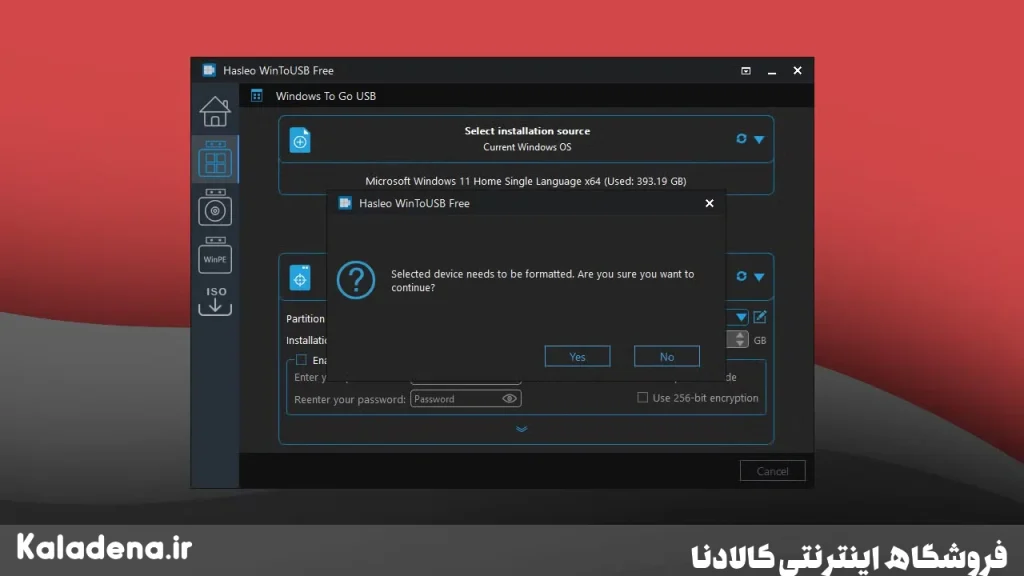Image resolution: width=1024 pixels, height=576 pixels.
Task: Click the Reenter your password field
Action: [465, 398]
